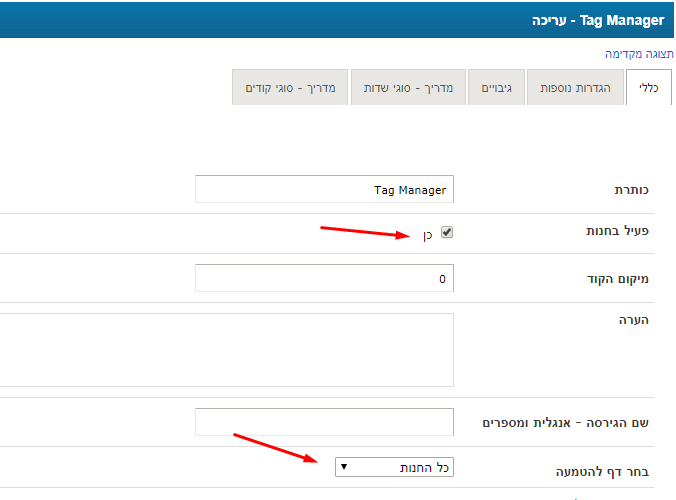Click the מיקום הקוד input field
The width and height of the screenshot is (676, 500).
pos(324,278)
